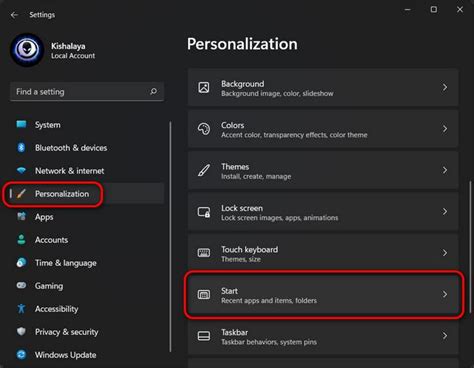Expand the Start row chevron
The image size is (474, 368).
coord(445,294)
